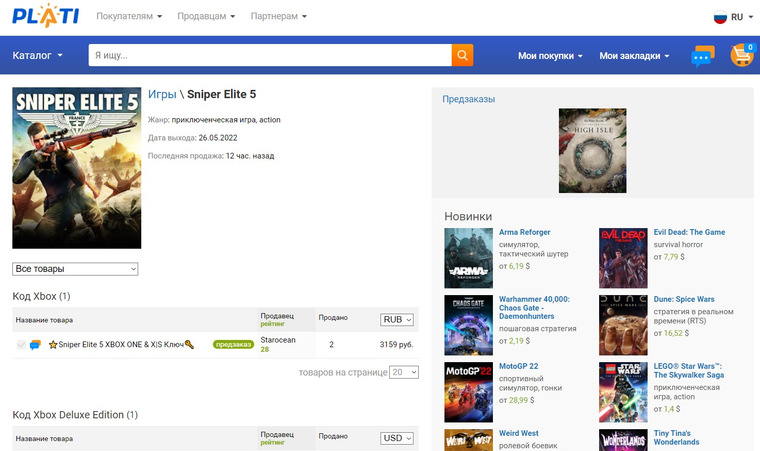Click the Новинки heading

point(468,216)
